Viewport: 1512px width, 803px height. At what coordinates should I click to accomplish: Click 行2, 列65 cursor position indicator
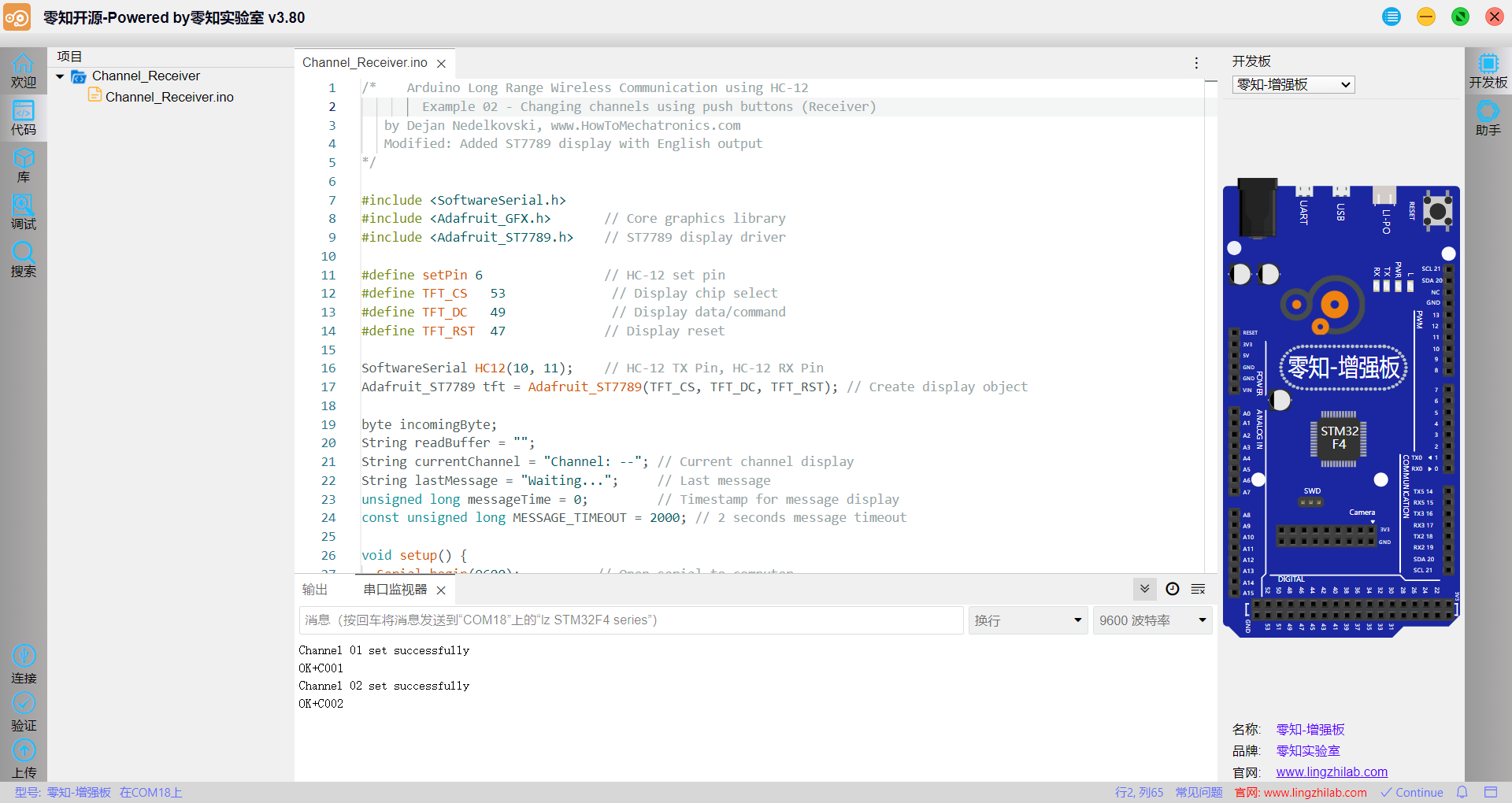tap(1139, 792)
